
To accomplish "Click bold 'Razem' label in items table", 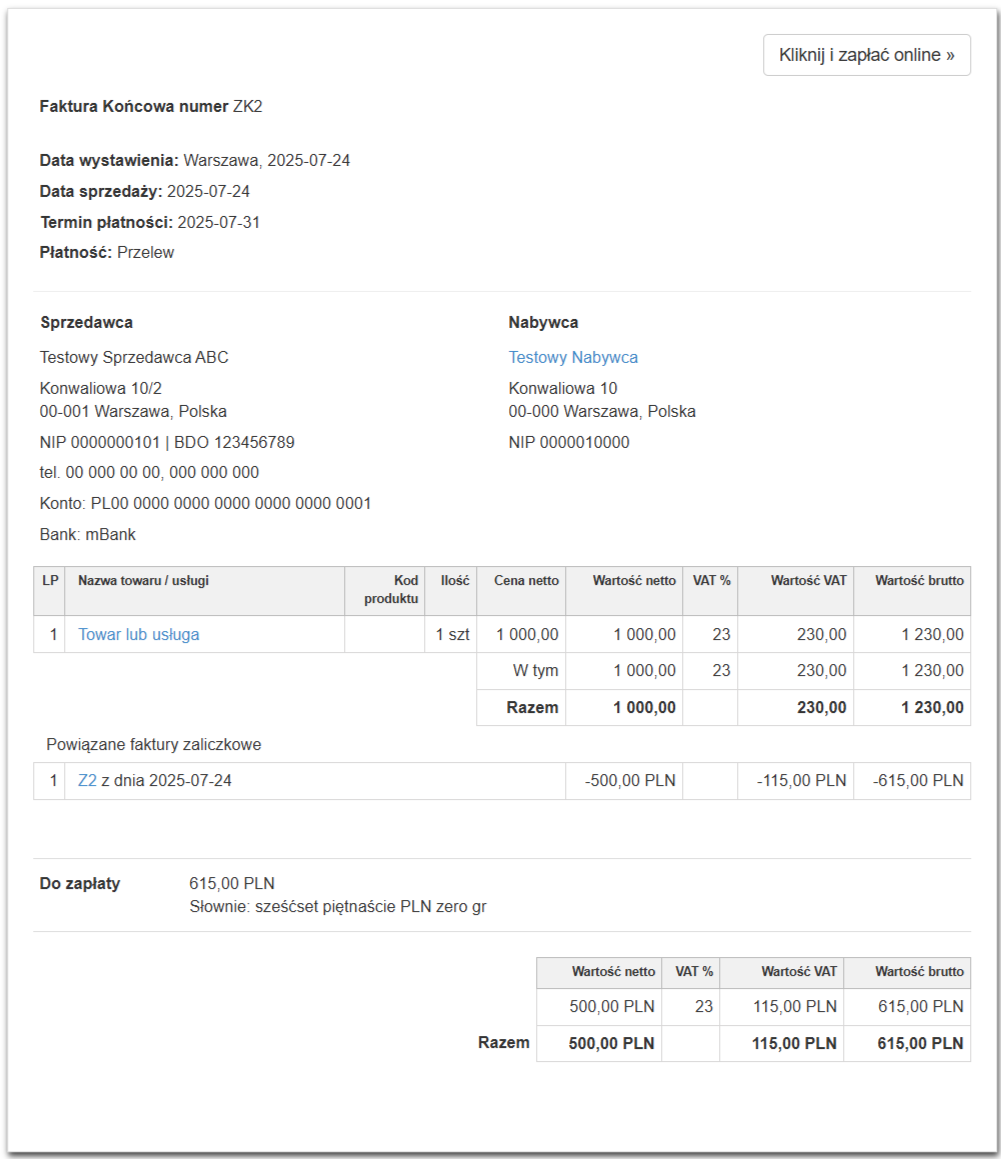I will tap(532, 707).
